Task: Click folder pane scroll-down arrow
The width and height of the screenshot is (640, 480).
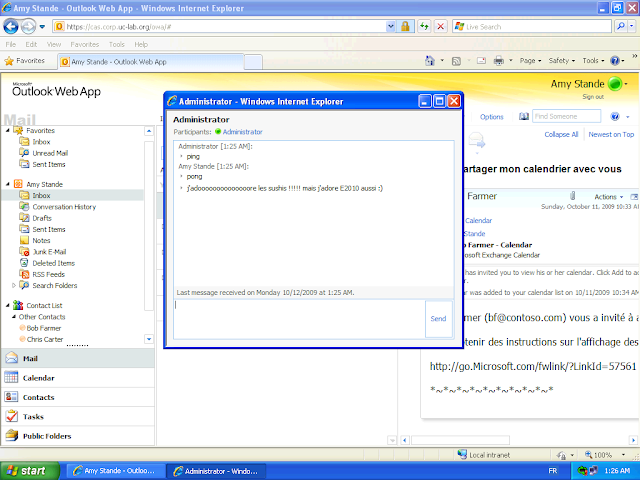Action: pyautogui.click(x=149, y=339)
